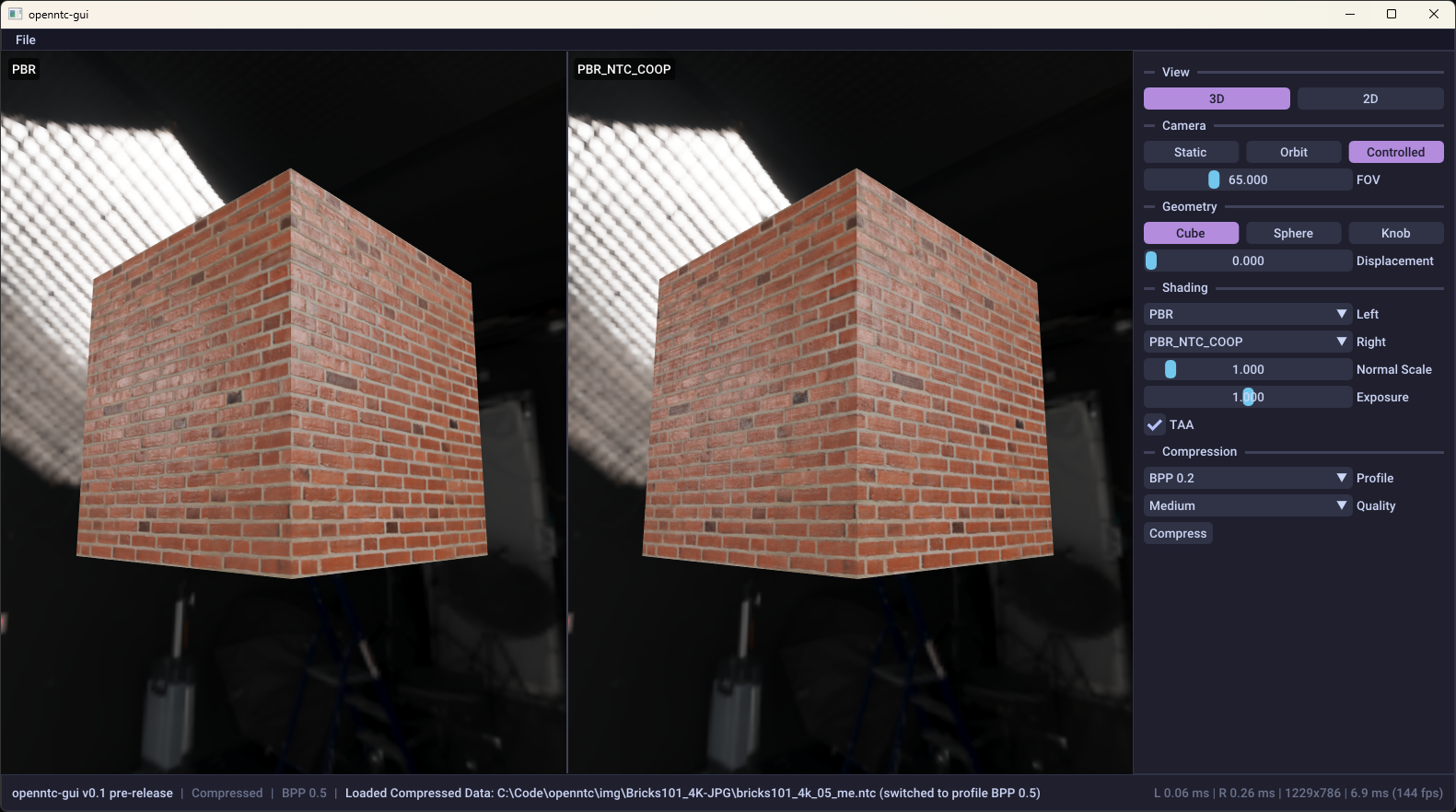
Task: Switch to the 3D view
Action: (x=1217, y=99)
